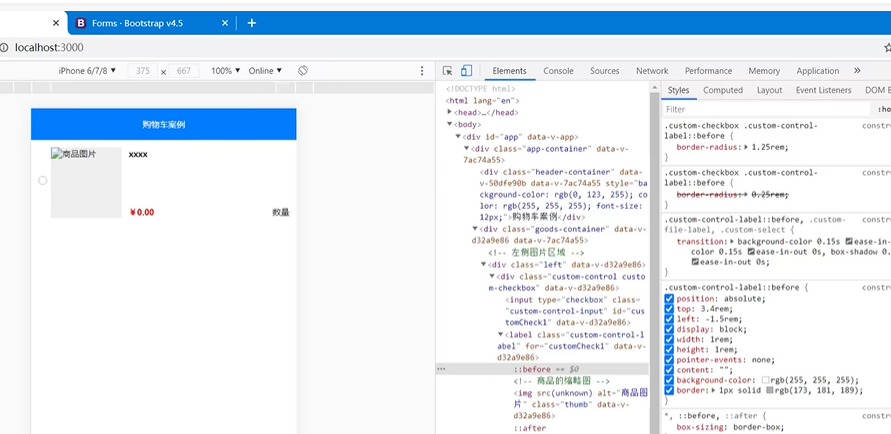Viewport: 891px width, 434px height.
Task: Click the Bootstrap favicon on the tab
Action: pos(81,23)
